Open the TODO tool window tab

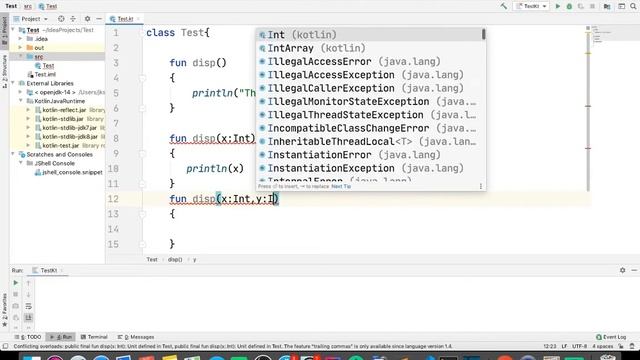28,337
